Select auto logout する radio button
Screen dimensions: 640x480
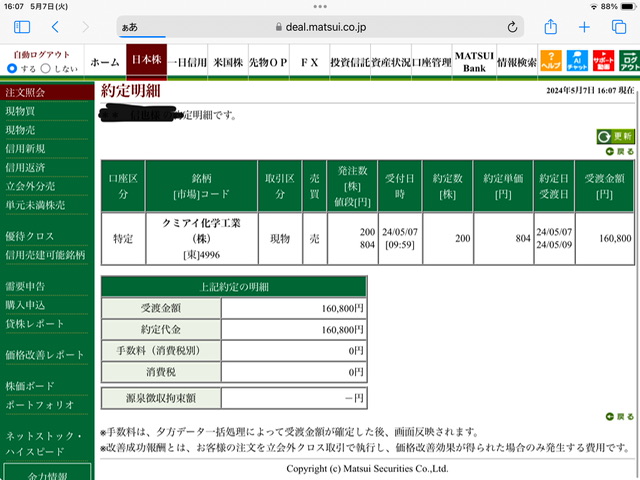pyautogui.click(x=12, y=69)
